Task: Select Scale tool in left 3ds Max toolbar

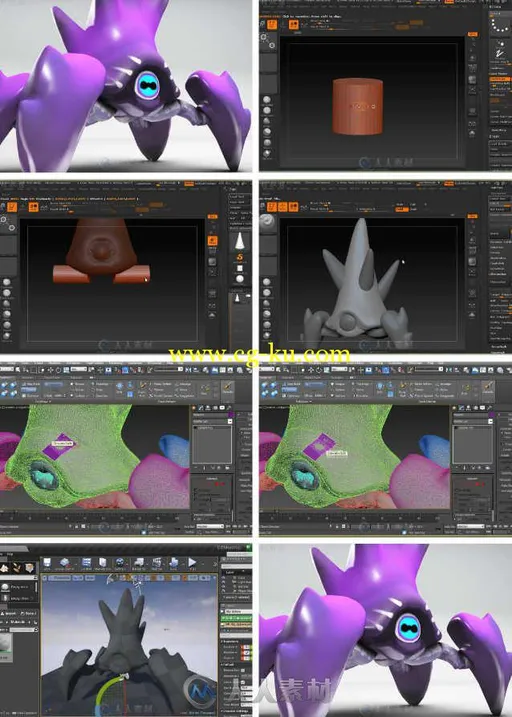Action: [66, 369]
